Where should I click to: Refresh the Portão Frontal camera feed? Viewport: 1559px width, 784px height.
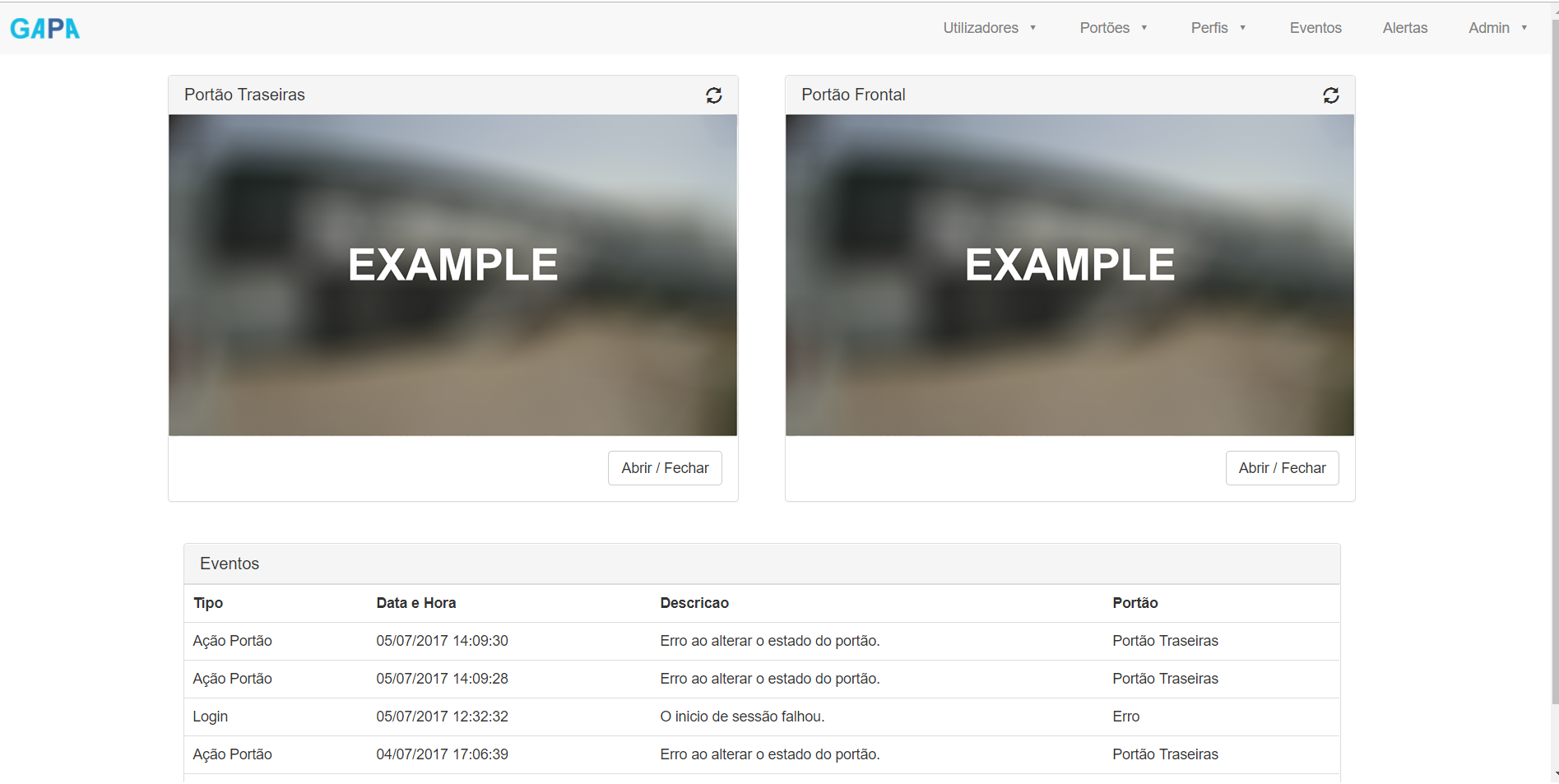(x=1331, y=95)
